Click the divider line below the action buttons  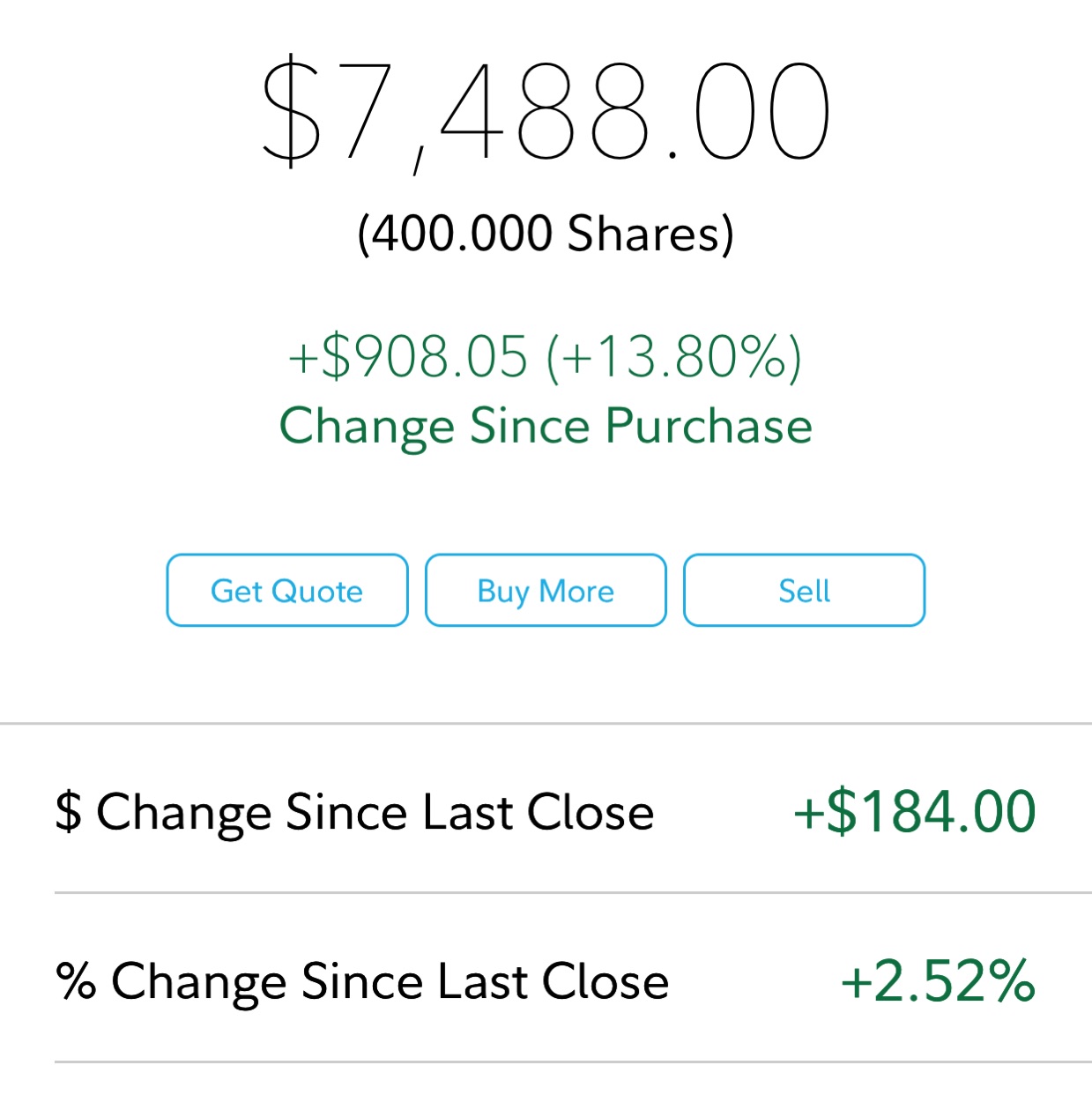point(546,724)
